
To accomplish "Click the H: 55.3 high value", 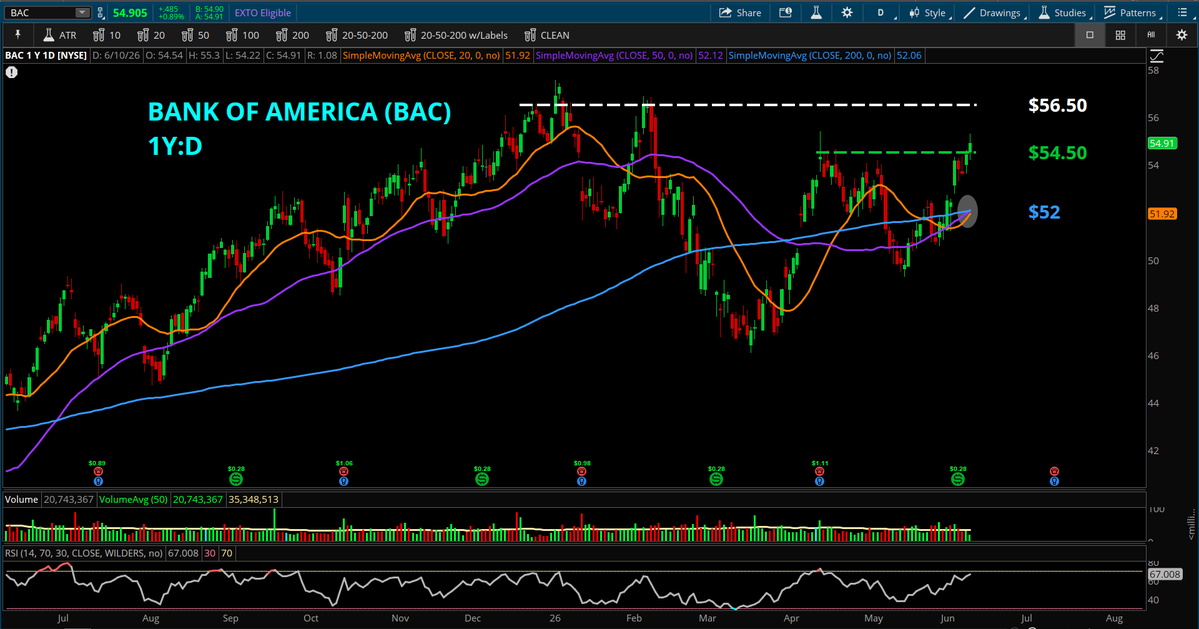I will pyautogui.click(x=205, y=56).
